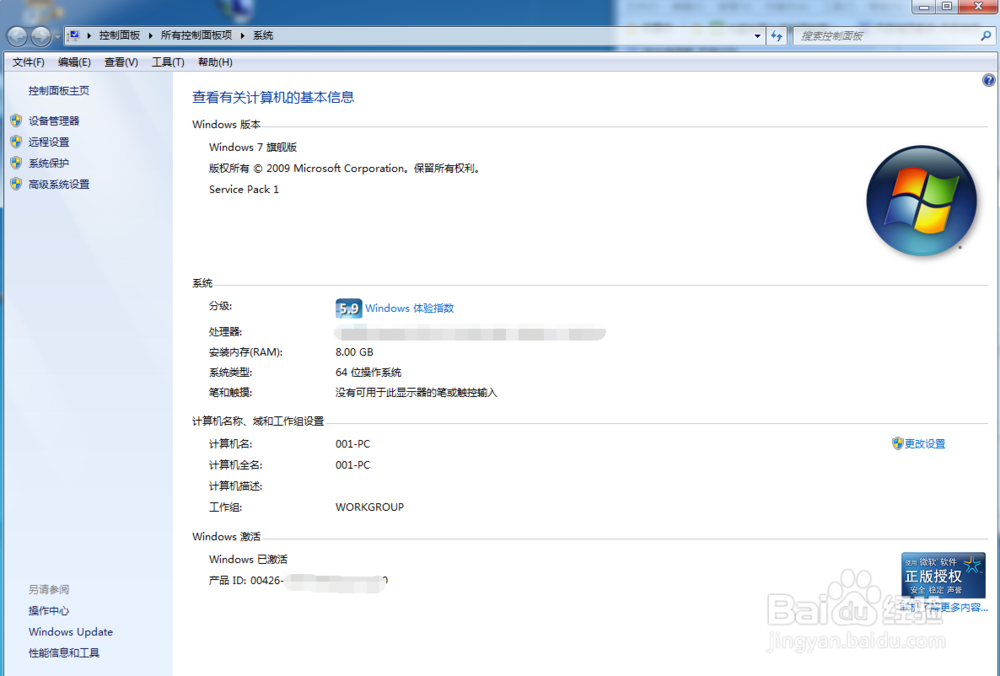Click the blue help question mark icon
Screen dimensions: 1000x676
989,80
